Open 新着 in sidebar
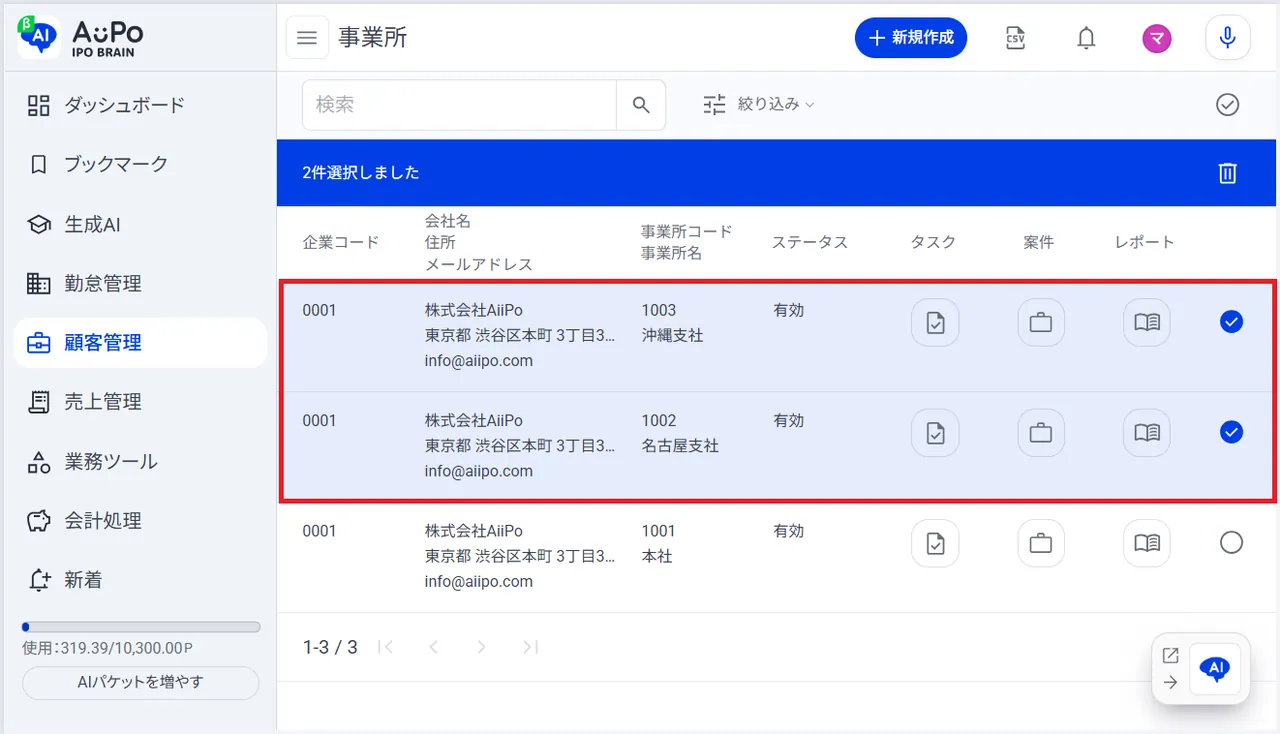This screenshot has width=1280, height=734. point(140,580)
